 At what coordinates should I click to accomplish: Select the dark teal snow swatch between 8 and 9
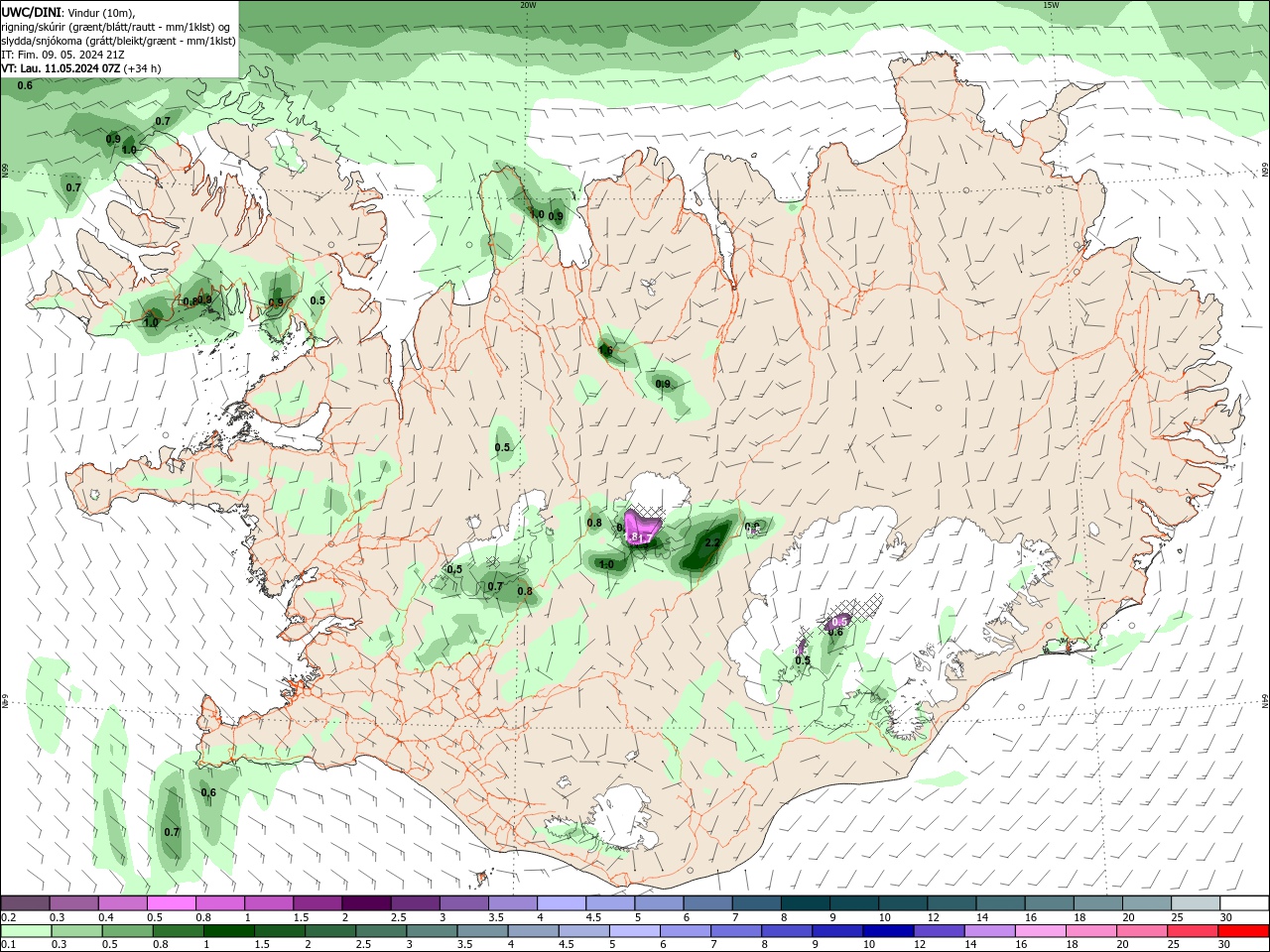pyautogui.click(x=806, y=902)
